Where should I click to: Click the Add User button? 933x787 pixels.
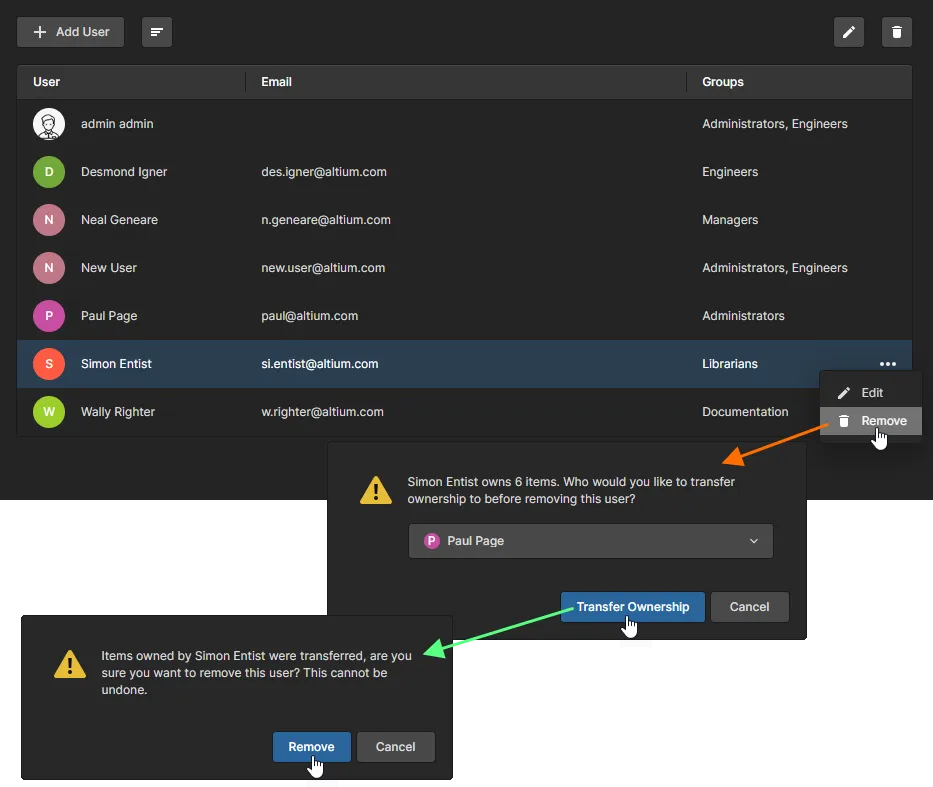click(70, 31)
